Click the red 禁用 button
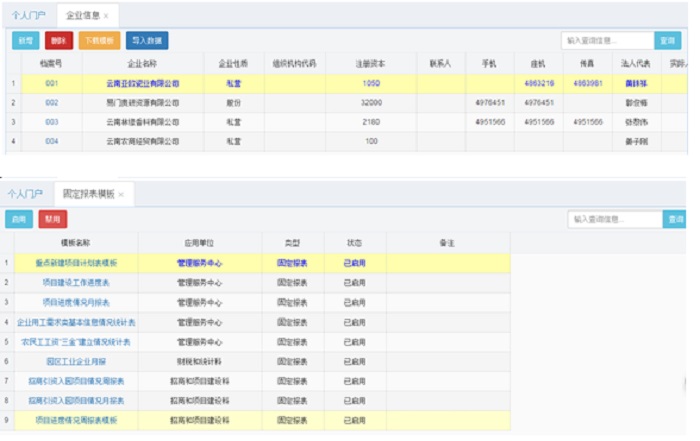 (x=53, y=219)
